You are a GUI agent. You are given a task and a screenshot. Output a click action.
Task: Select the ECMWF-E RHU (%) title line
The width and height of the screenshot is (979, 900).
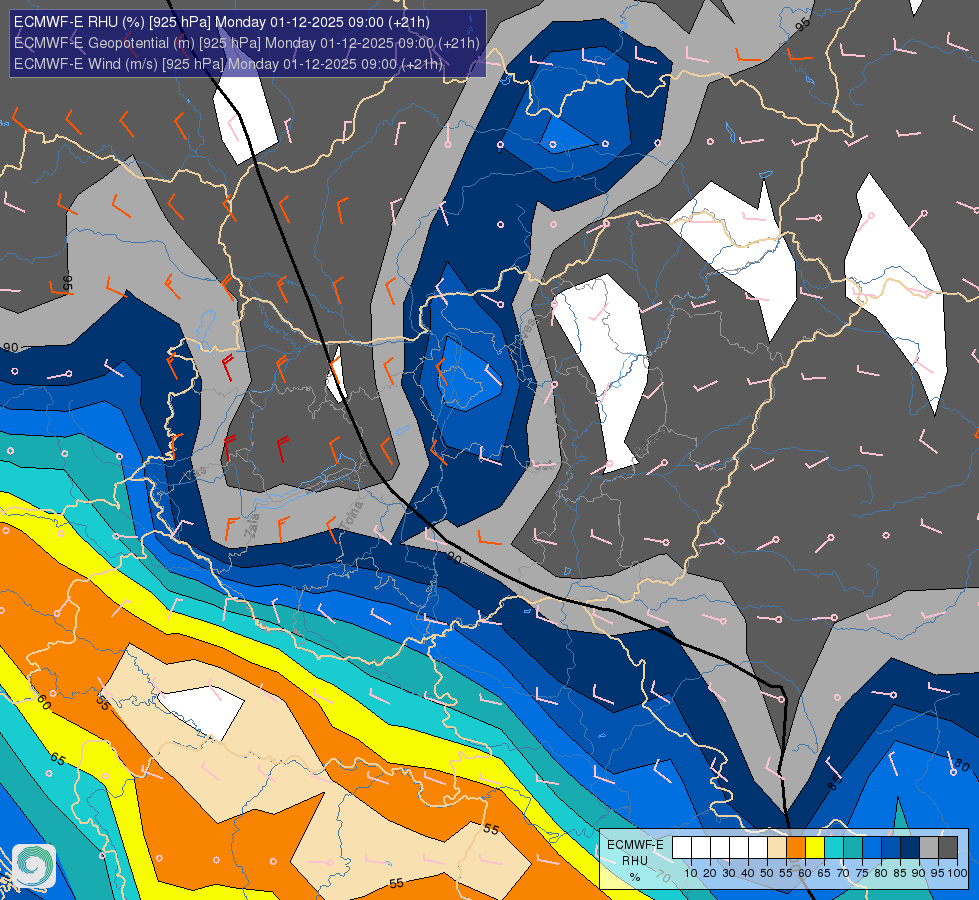(x=222, y=22)
